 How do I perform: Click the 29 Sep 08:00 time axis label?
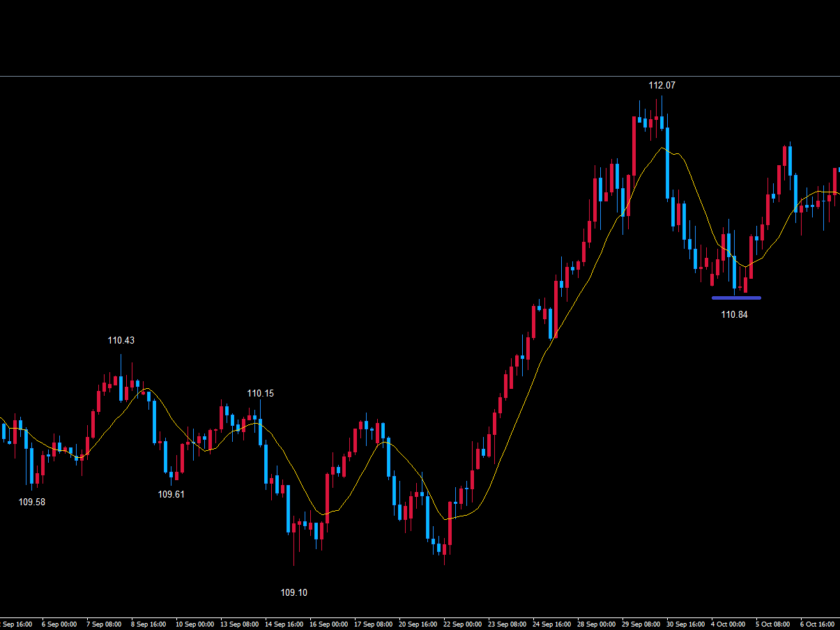pyautogui.click(x=642, y=623)
